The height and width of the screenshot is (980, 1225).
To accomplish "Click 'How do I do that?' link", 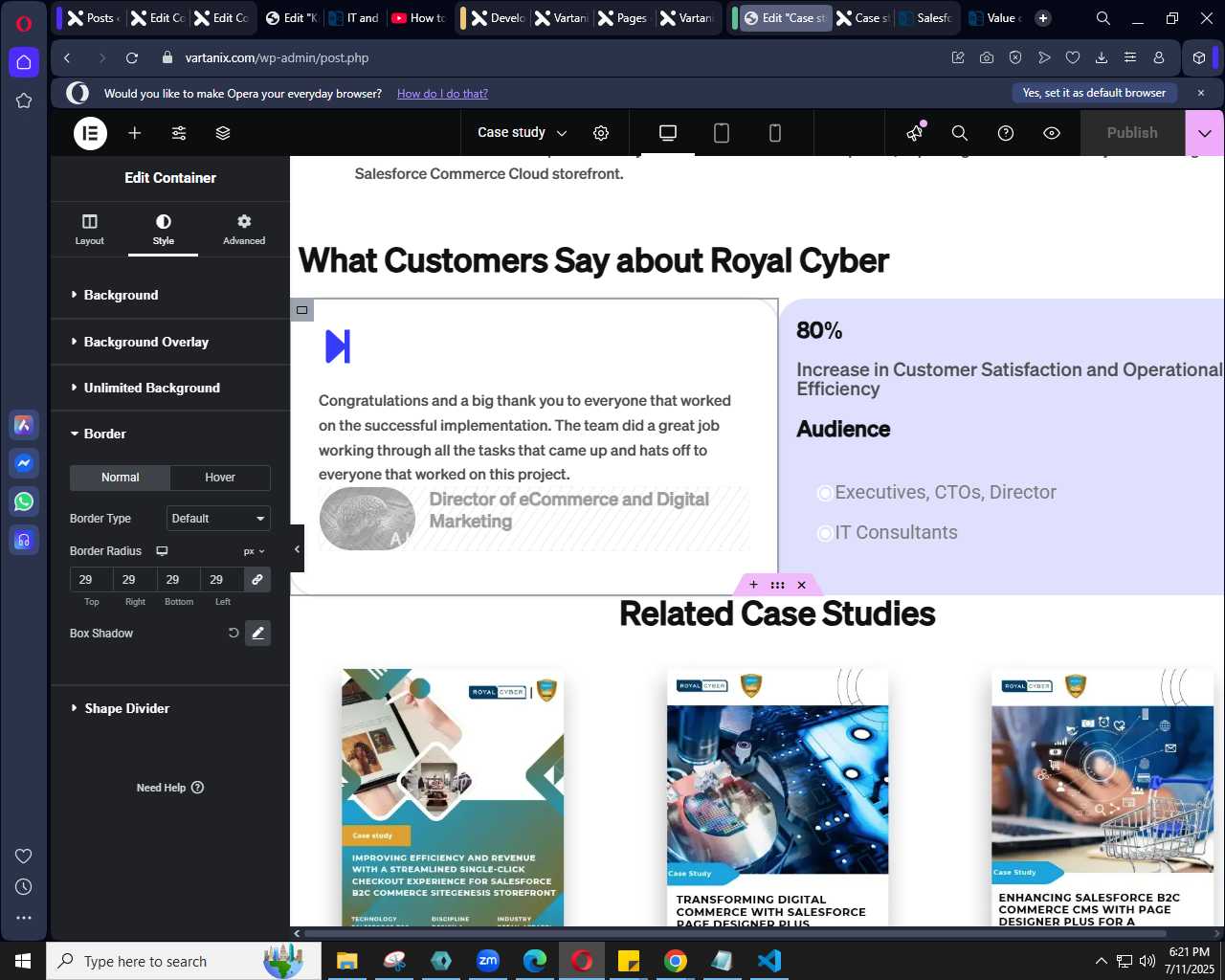I will [442, 94].
